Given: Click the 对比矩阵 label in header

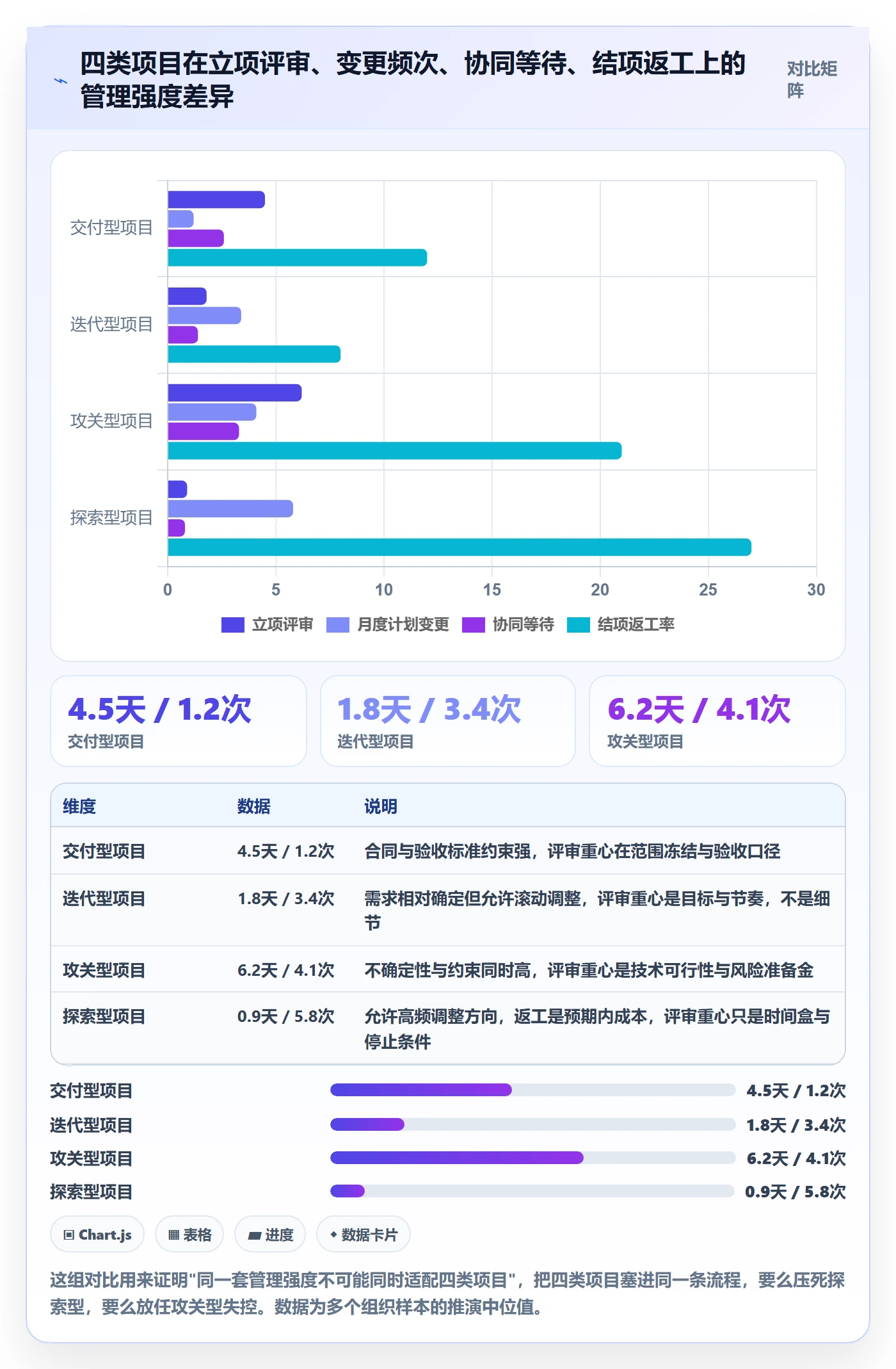Looking at the screenshot, I should click(812, 79).
